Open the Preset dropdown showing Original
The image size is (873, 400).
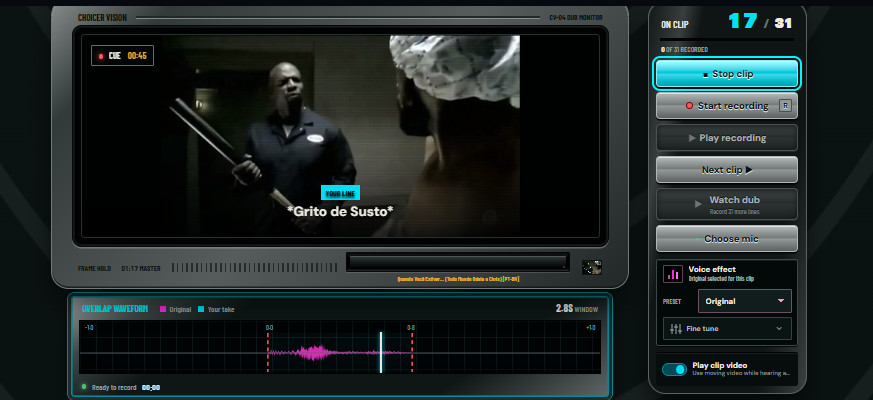pyautogui.click(x=744, y=301)
